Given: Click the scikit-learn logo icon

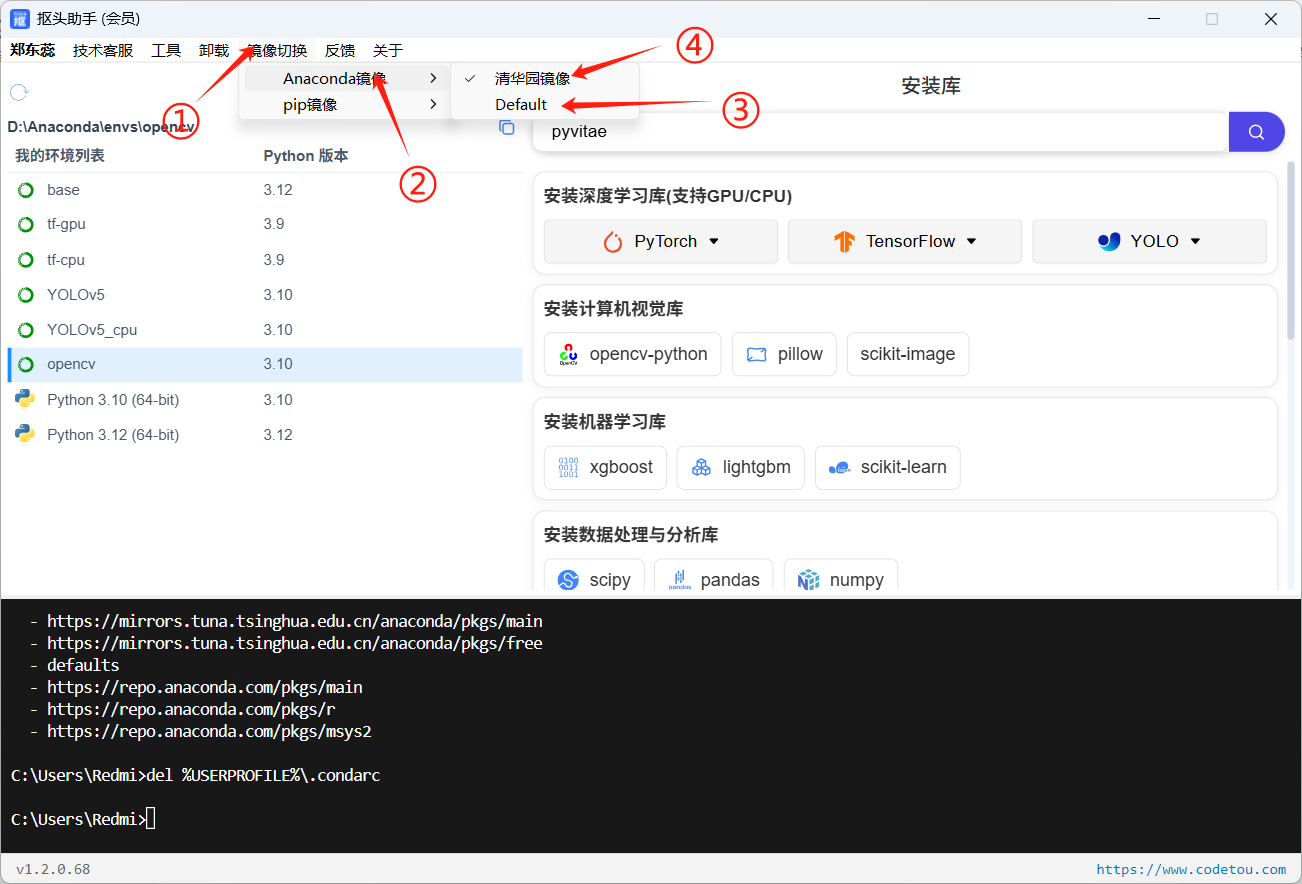Looking at the screenshot, I should click(840, 468).
